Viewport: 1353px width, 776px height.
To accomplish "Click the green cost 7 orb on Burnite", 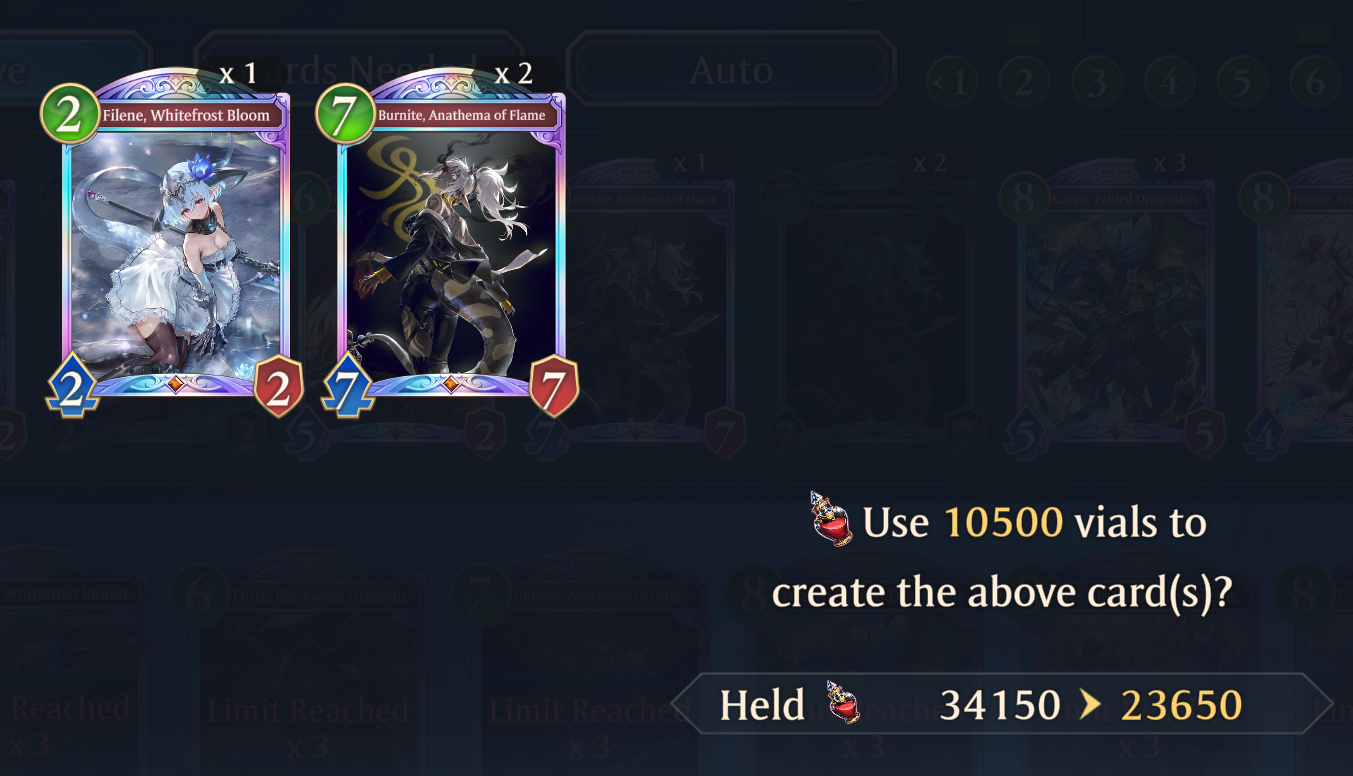I will (x=345, y=115).
